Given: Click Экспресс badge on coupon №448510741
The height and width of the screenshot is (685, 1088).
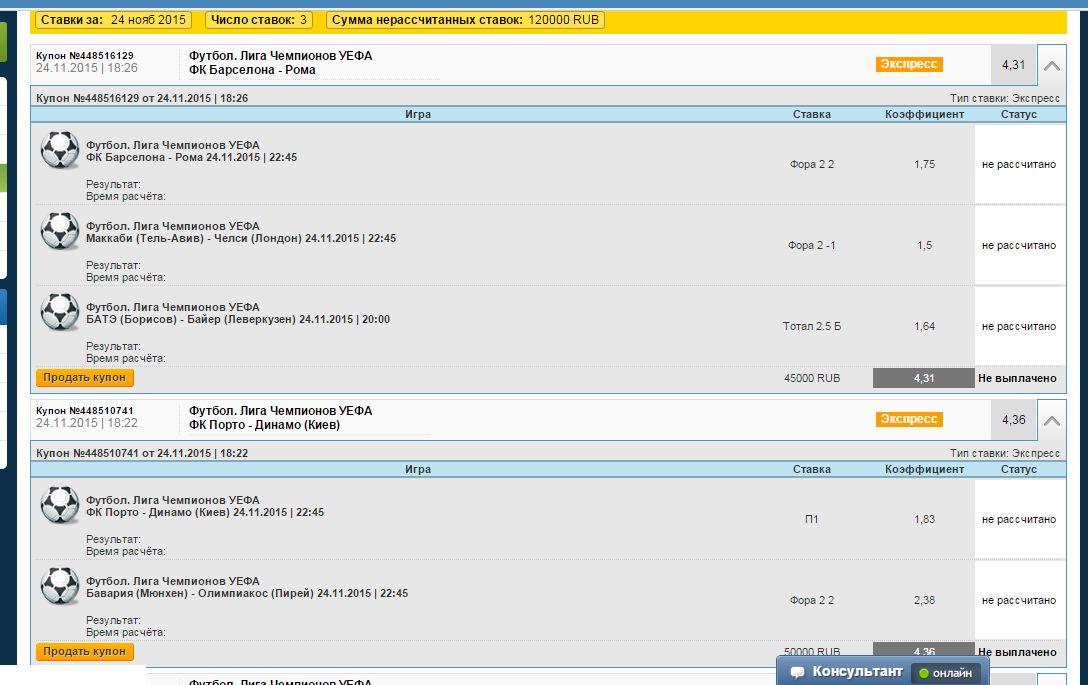Looking at the screenshot, I should [909, 419].
